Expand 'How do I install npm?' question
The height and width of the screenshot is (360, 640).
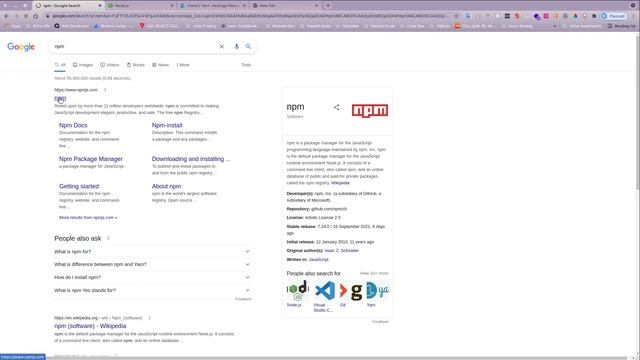152,278
